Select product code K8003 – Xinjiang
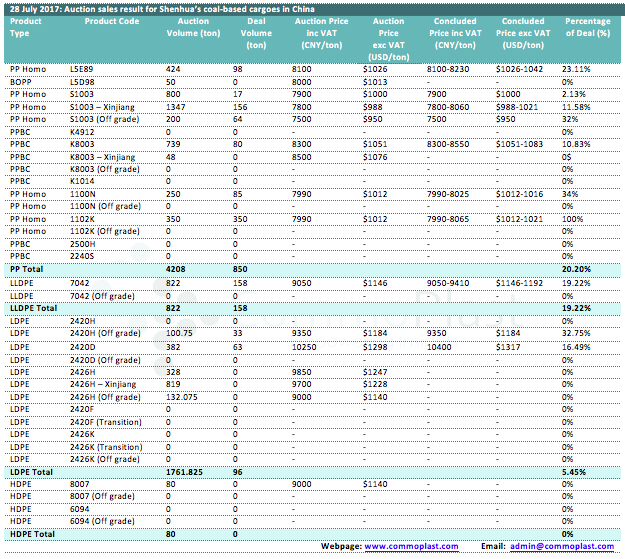The width and height of the screenshot is (625, 559). (x=102, y=157)
